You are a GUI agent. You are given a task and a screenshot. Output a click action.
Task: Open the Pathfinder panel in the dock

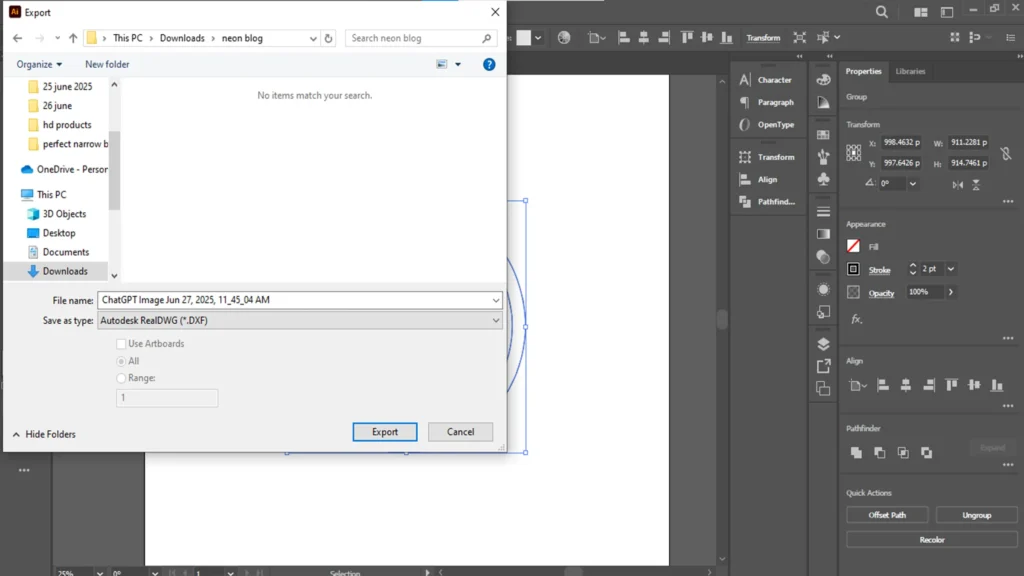(x=766, y=202)
